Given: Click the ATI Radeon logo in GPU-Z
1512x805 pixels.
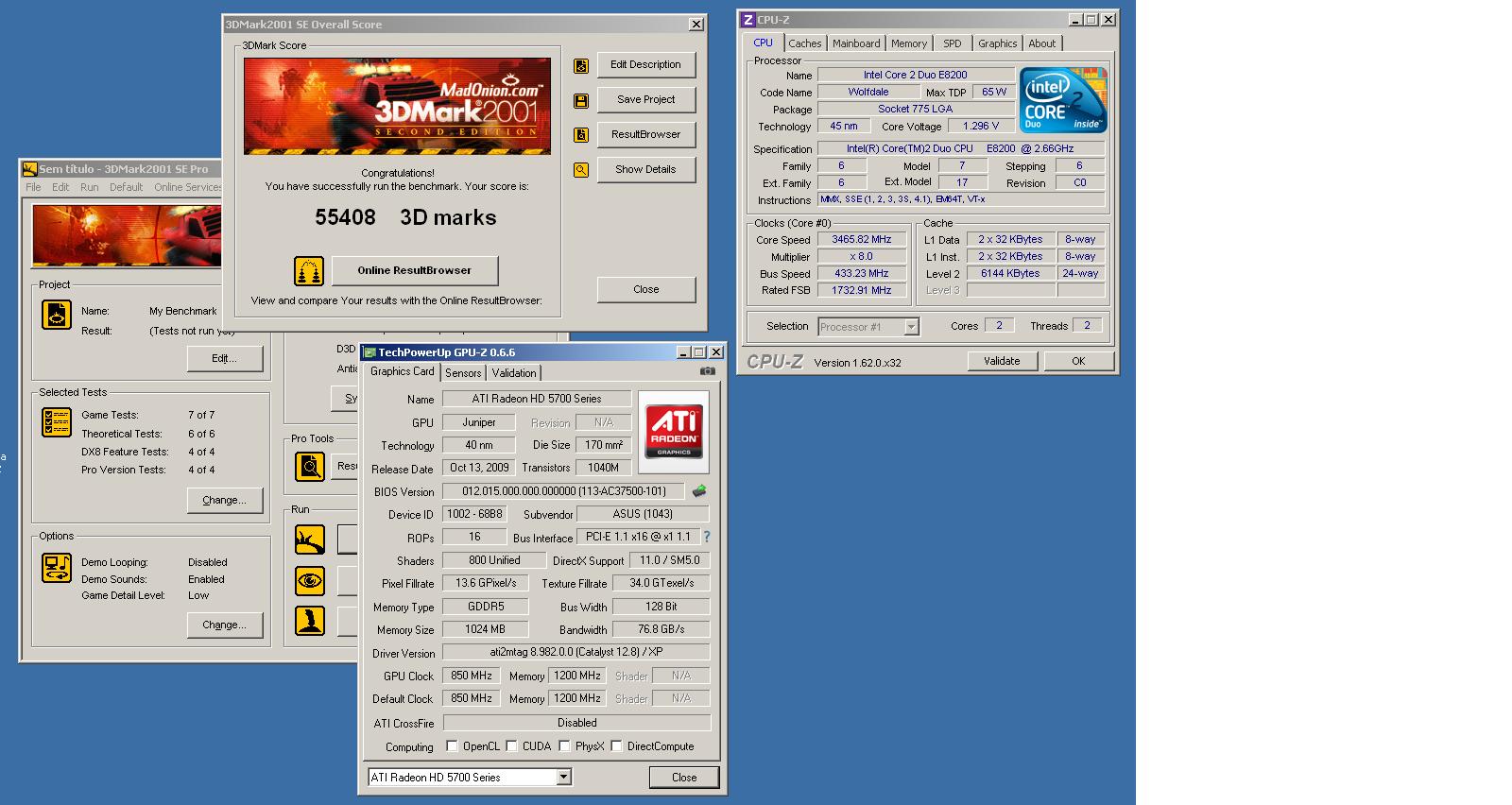Looking at the screenshot, I should coord(674,431).
